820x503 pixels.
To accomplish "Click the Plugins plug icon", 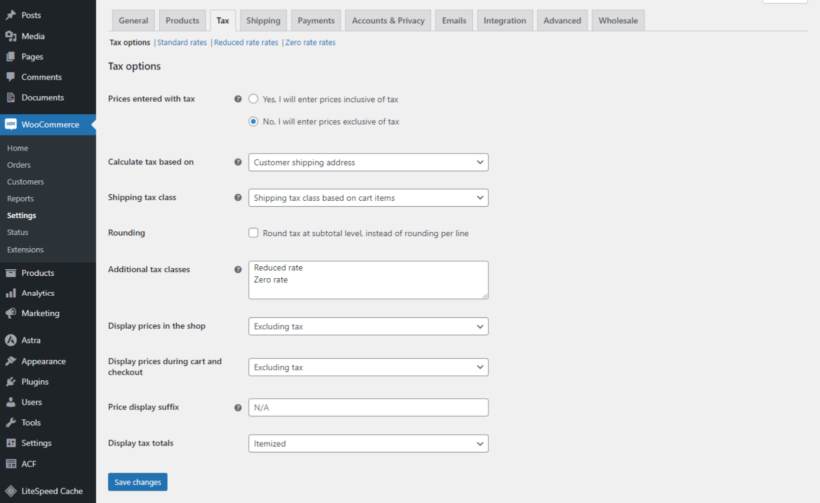I will [10, 382].
